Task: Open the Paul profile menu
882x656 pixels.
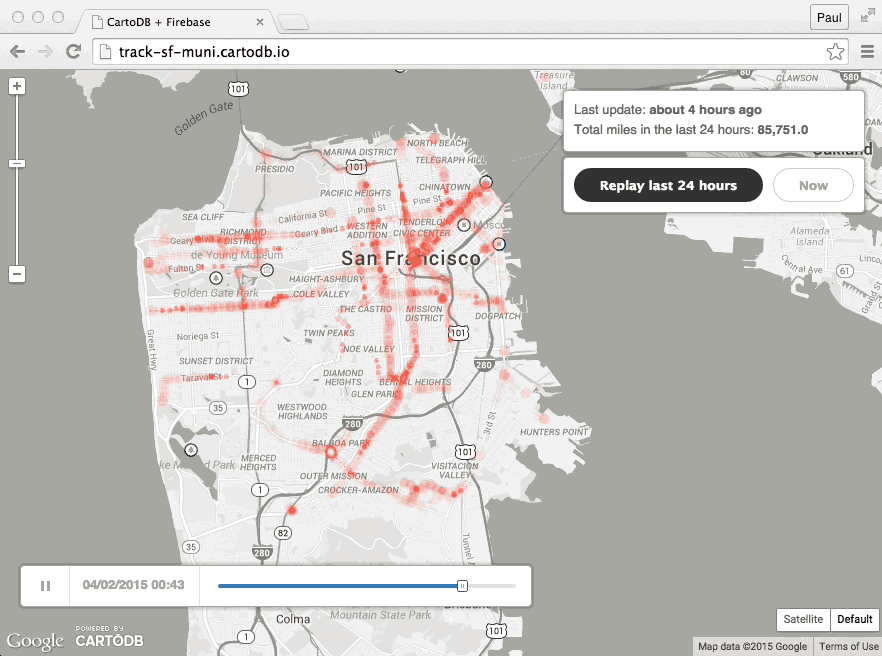Action: tap(829, 17)
